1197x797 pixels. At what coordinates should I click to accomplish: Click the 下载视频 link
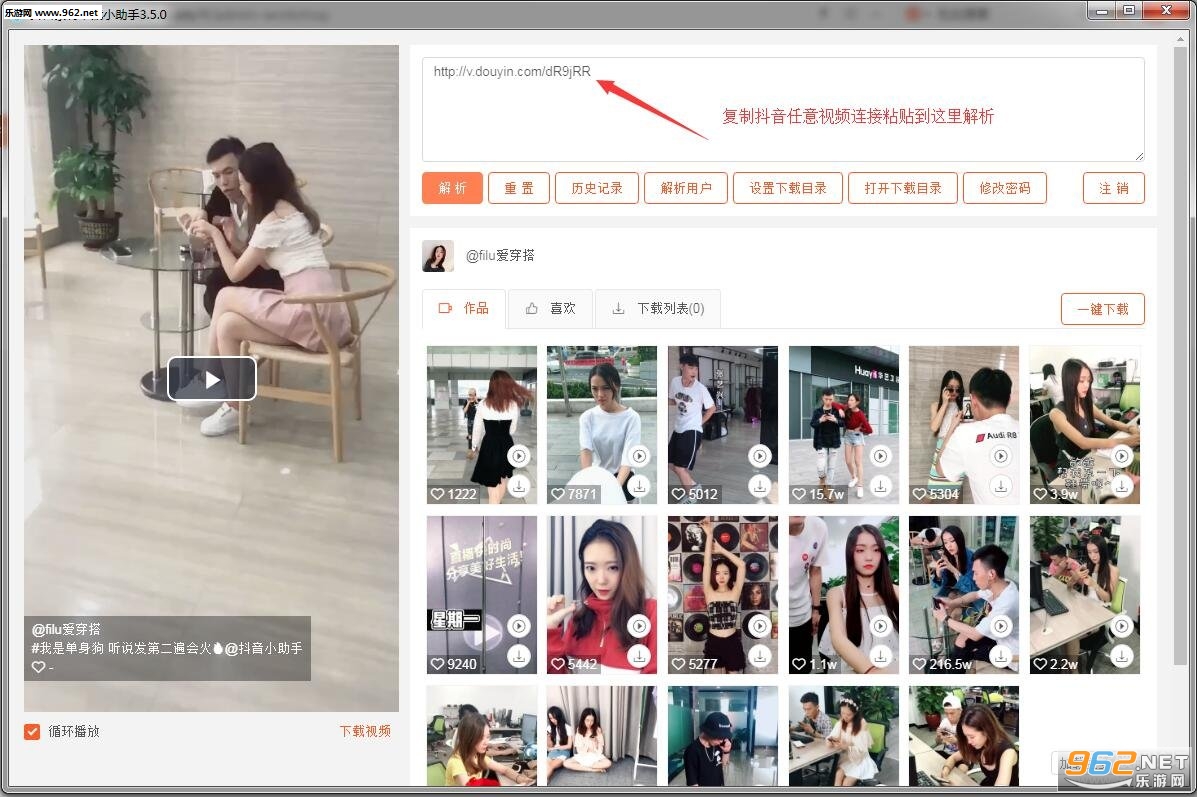coord(365,731)
